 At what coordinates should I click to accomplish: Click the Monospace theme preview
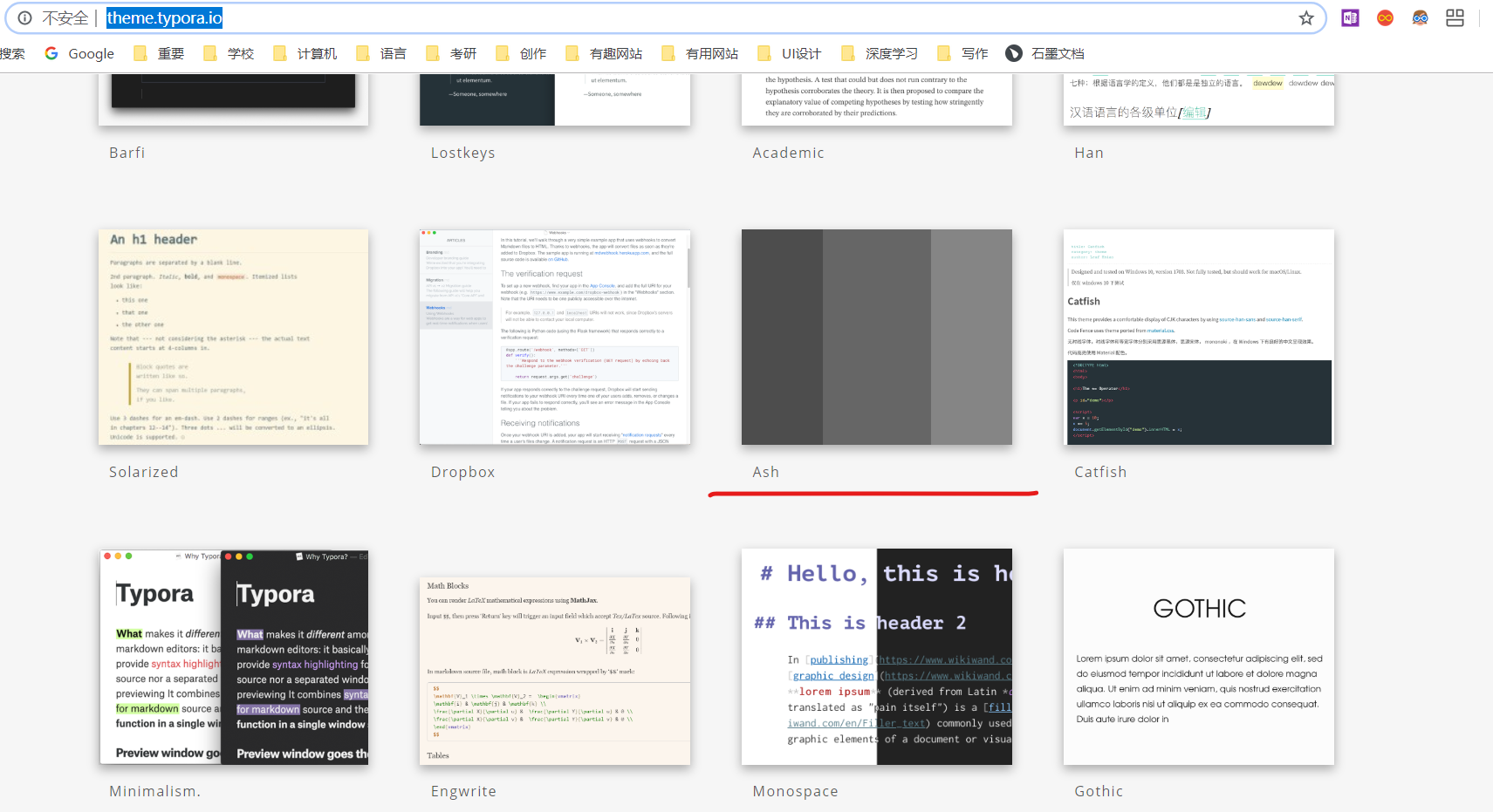[877, 657]
